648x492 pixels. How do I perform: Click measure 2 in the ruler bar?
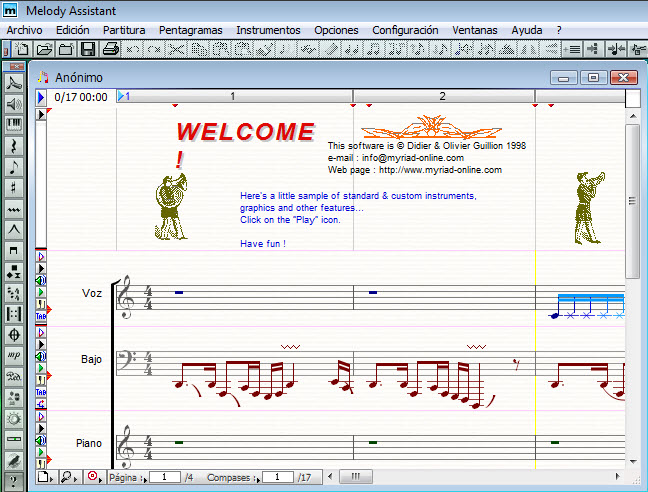(443, 96)
